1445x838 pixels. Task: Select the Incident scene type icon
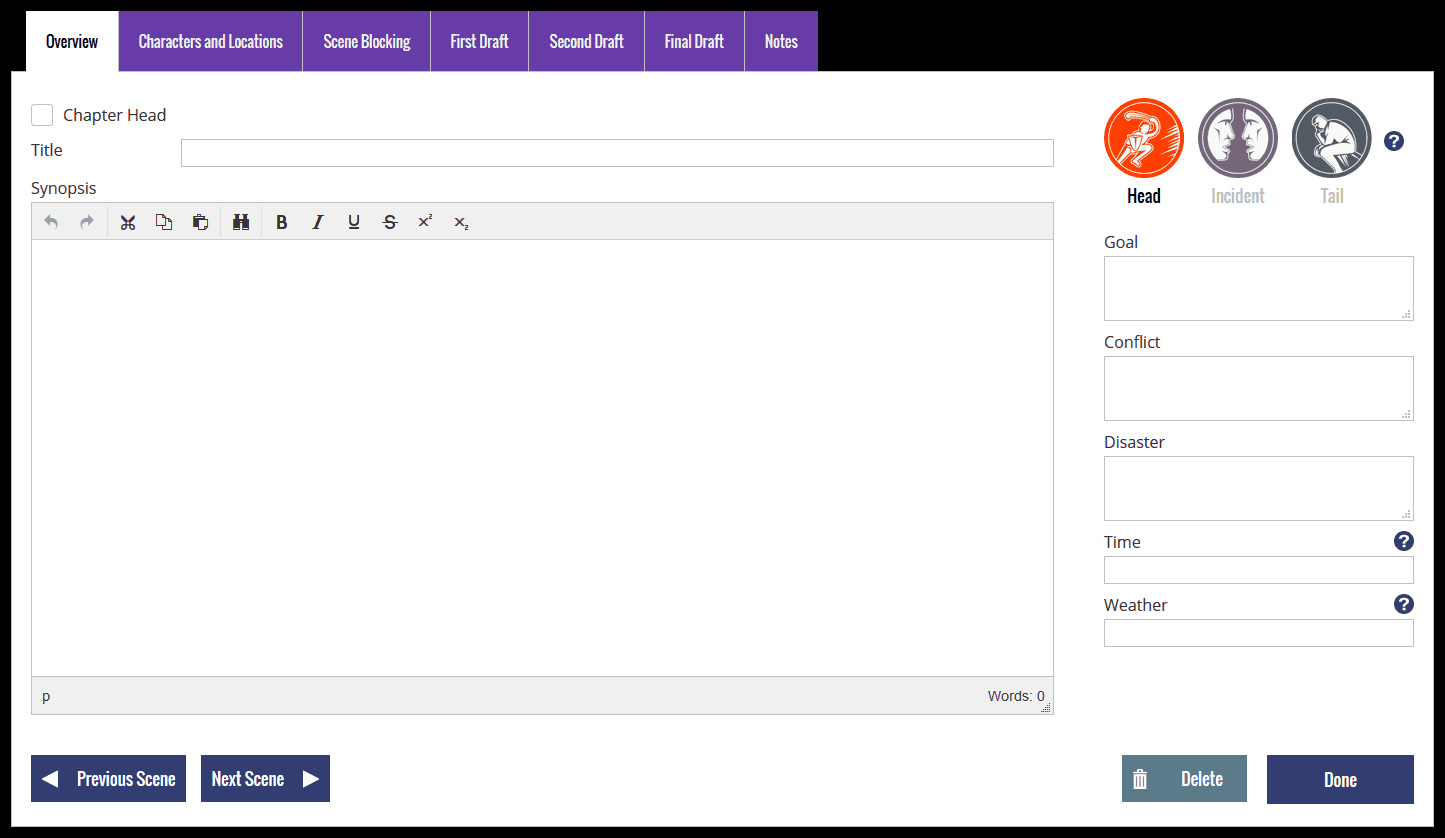[1237, 138]
